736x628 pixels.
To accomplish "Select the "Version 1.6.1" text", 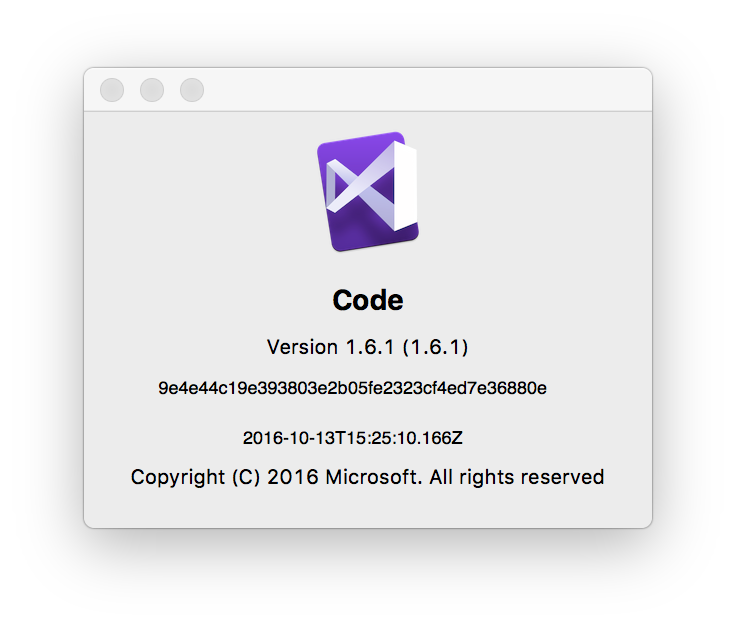I will coord(330,347).
